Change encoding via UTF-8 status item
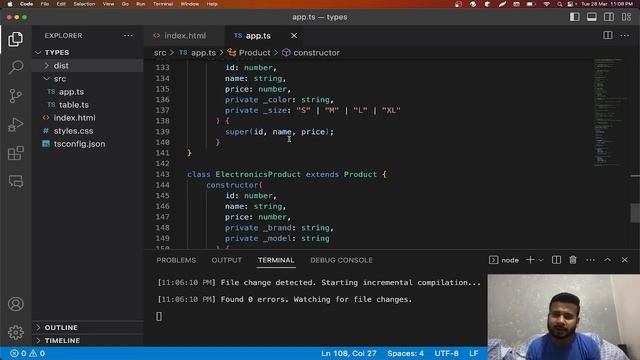Viewport: 640px width, 360px height. [x=446, y=353]
